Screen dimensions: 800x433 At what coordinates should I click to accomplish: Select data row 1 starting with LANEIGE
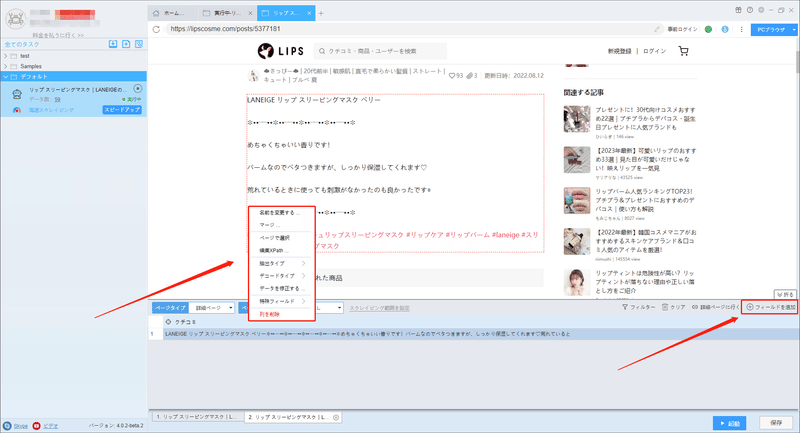coord(473,334)
